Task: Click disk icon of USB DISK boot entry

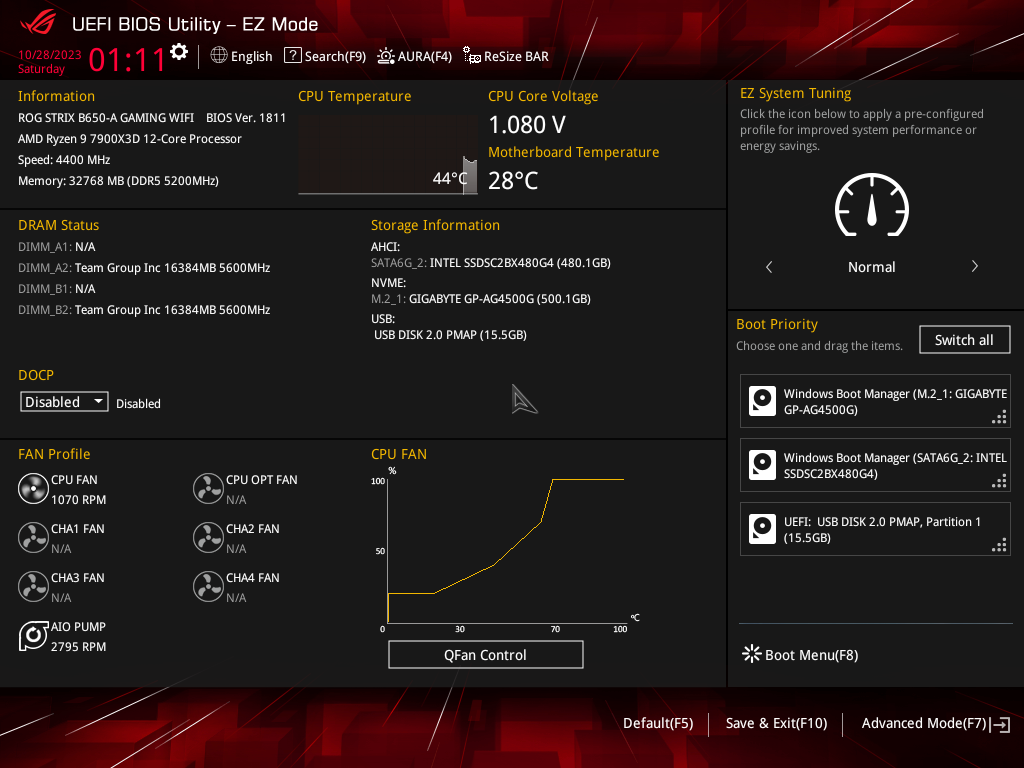Action: [762, 529]
